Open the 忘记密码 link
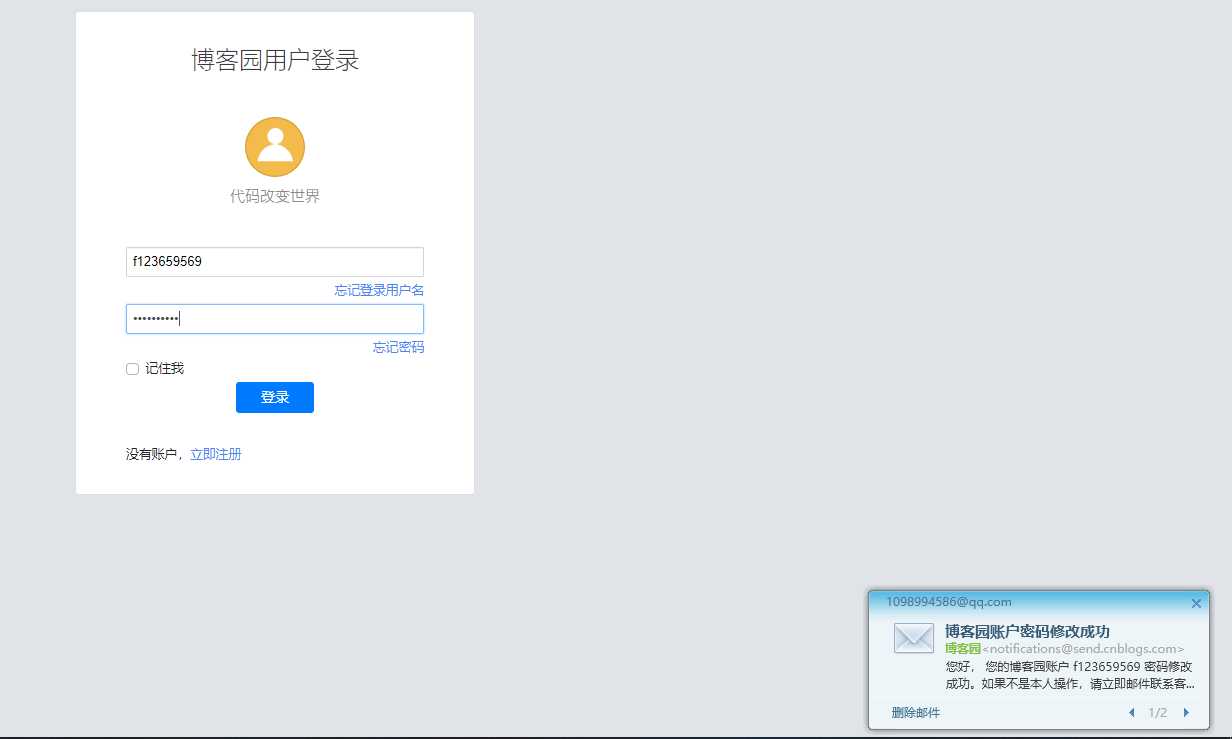Viewport: 1232px width, 739px height. tap(398, 347)
